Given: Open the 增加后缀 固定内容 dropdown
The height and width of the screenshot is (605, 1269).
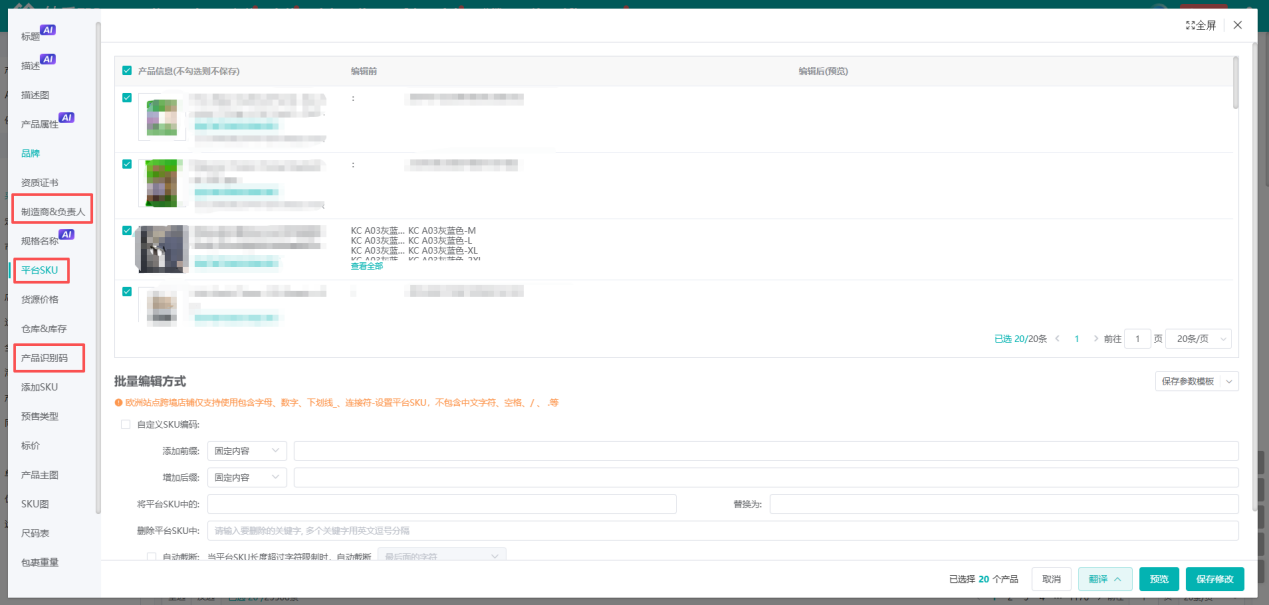Looking at the screenshot, I should click(247, 478).
